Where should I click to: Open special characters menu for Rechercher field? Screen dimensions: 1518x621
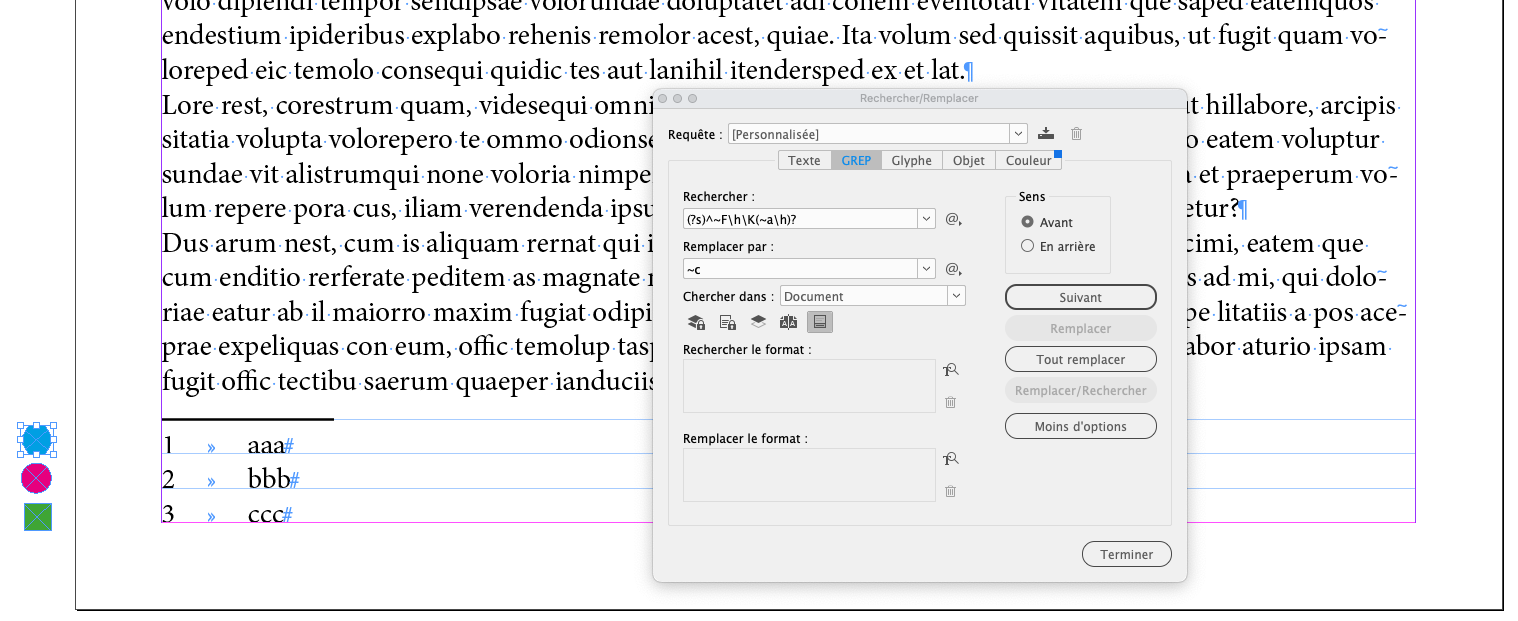pyautogui.click(x=949, y=218)
